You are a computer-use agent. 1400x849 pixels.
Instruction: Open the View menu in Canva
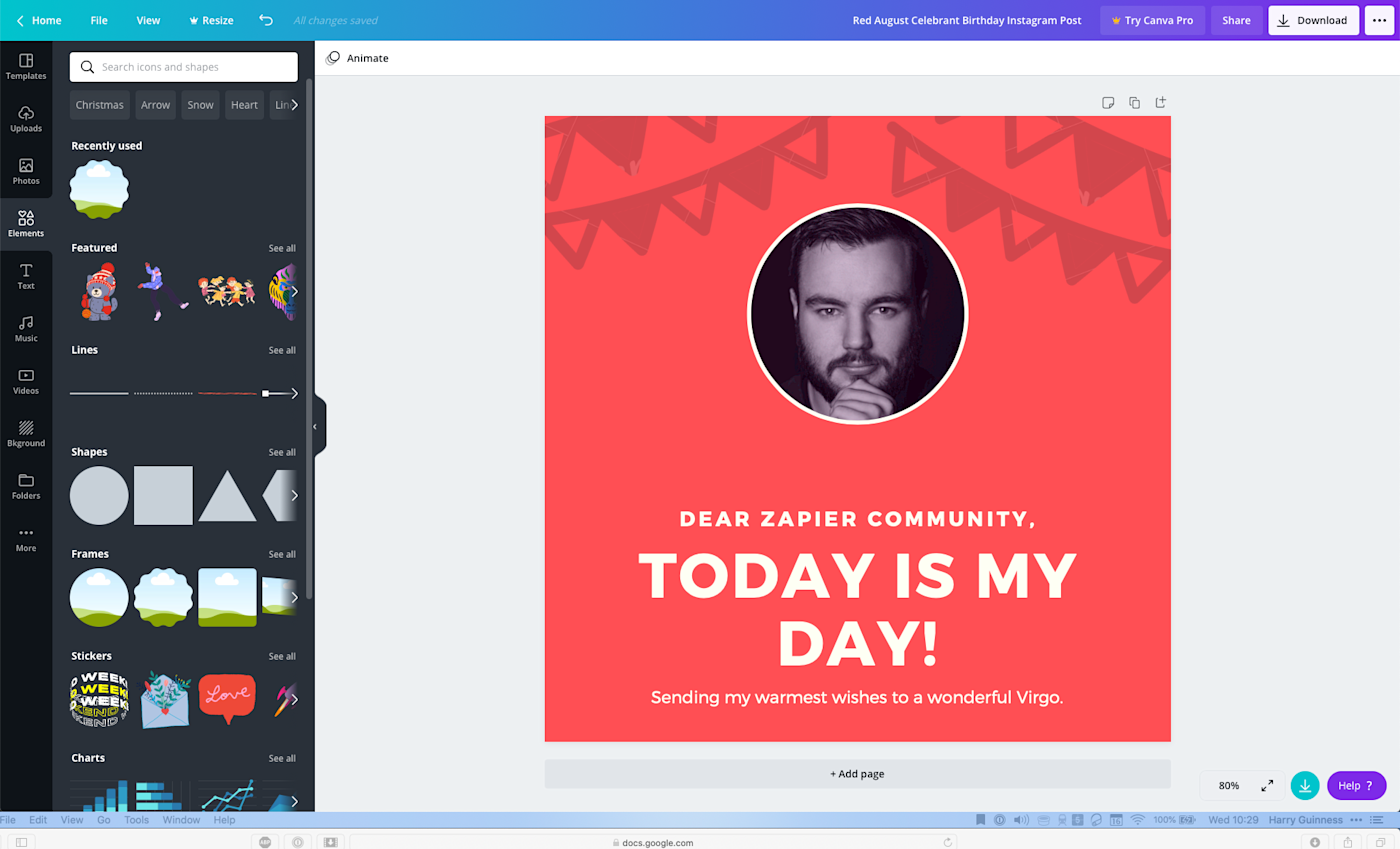point(148,20)
